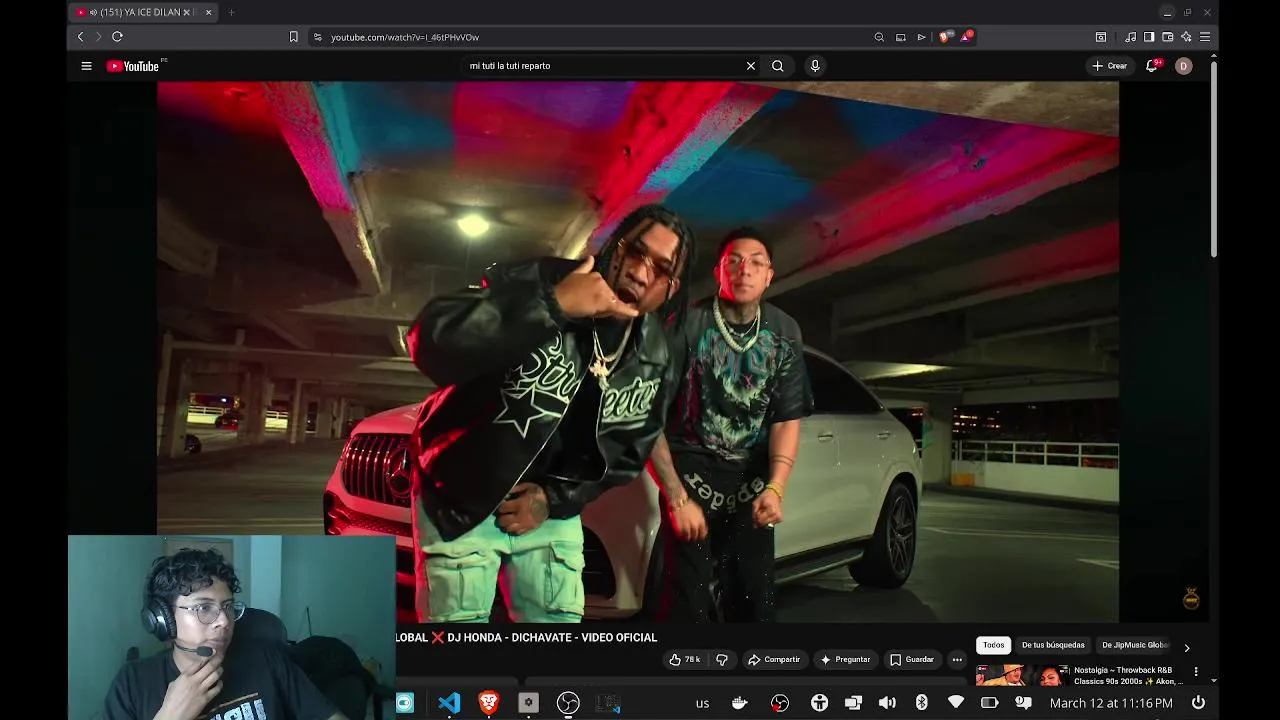
Task: Open the display mirroring tray icon
Action: 853,703
